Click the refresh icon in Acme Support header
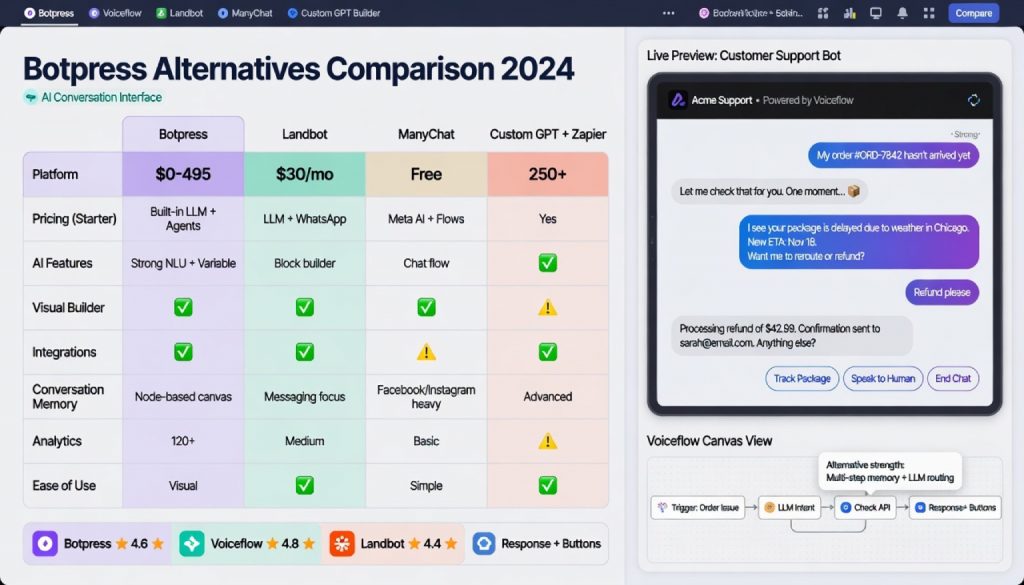The image size is (1024, 585). click(x=974, y=100)
